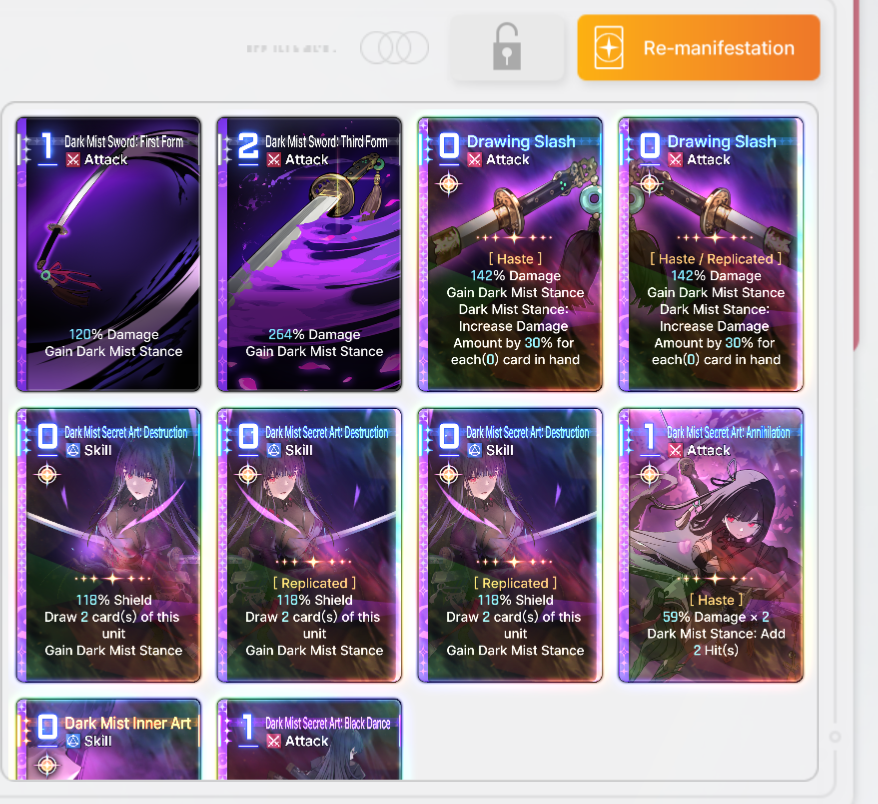
Task: Click the three overlapping circles icon
Action: 395,48
